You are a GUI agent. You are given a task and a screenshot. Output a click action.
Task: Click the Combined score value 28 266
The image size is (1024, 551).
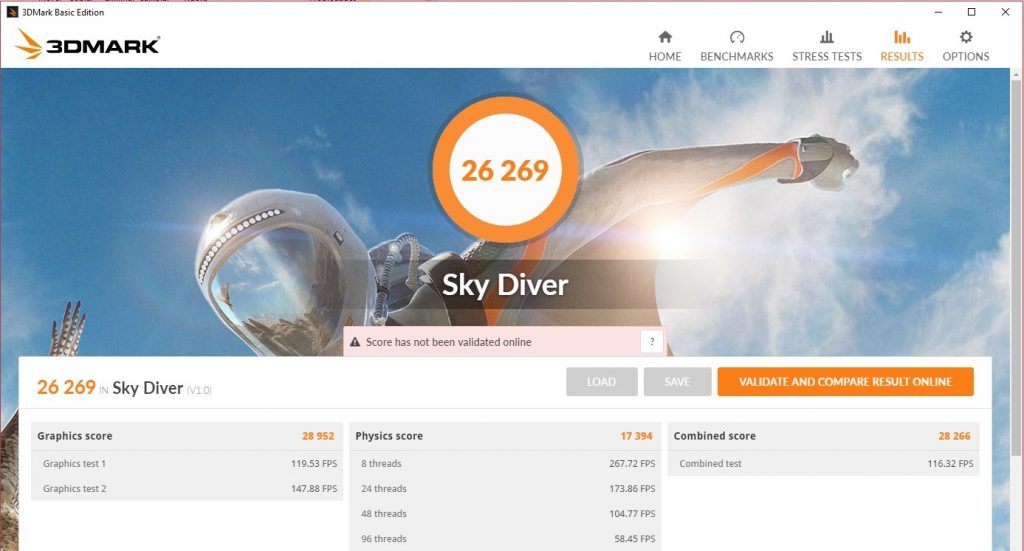(x=954, y=436)
